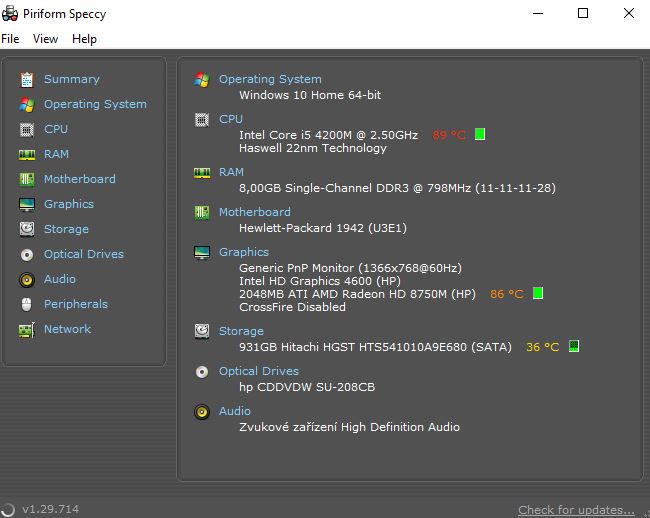Image resolution: width=650 pixels, height=518 pixels.
Task: Open the Graphics heading in main panel
Action: point(244,252)
